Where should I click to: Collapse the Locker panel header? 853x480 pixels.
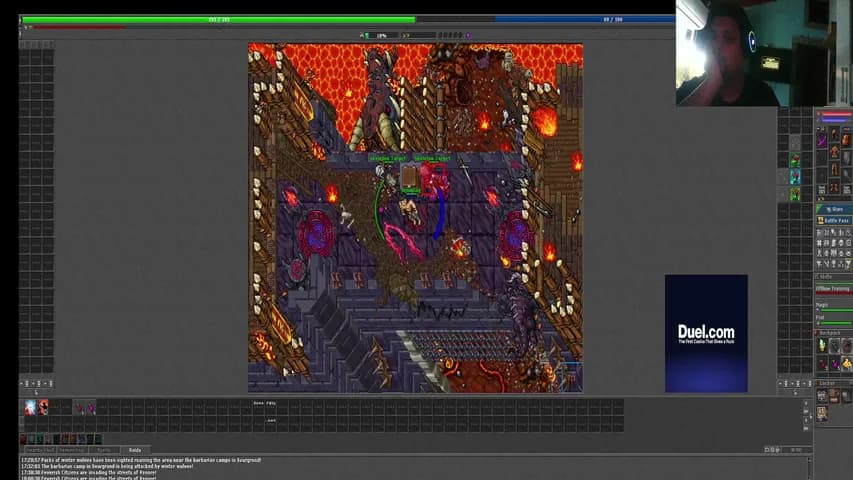tap(834, 383)
